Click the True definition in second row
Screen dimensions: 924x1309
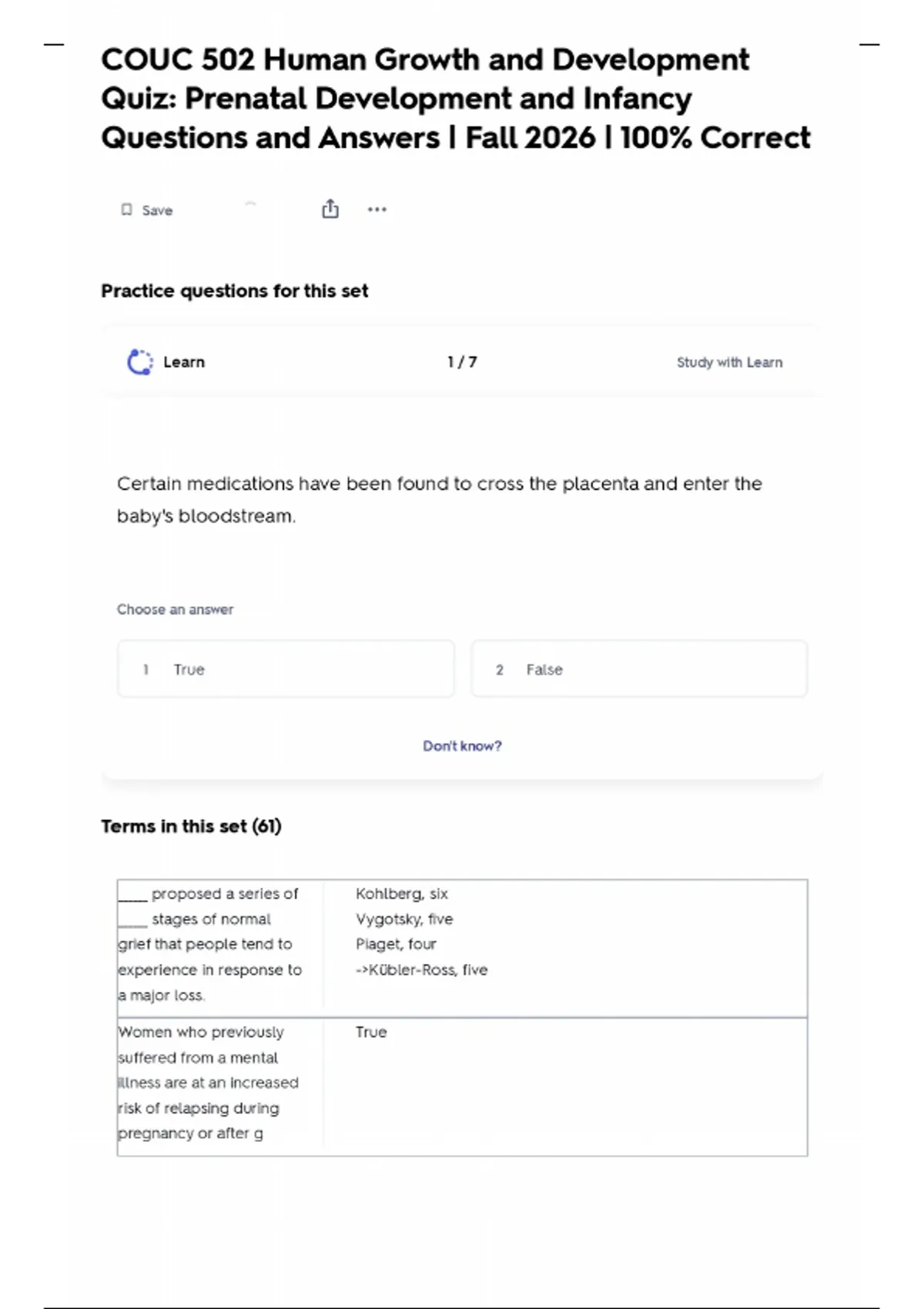coord(371,1032)
